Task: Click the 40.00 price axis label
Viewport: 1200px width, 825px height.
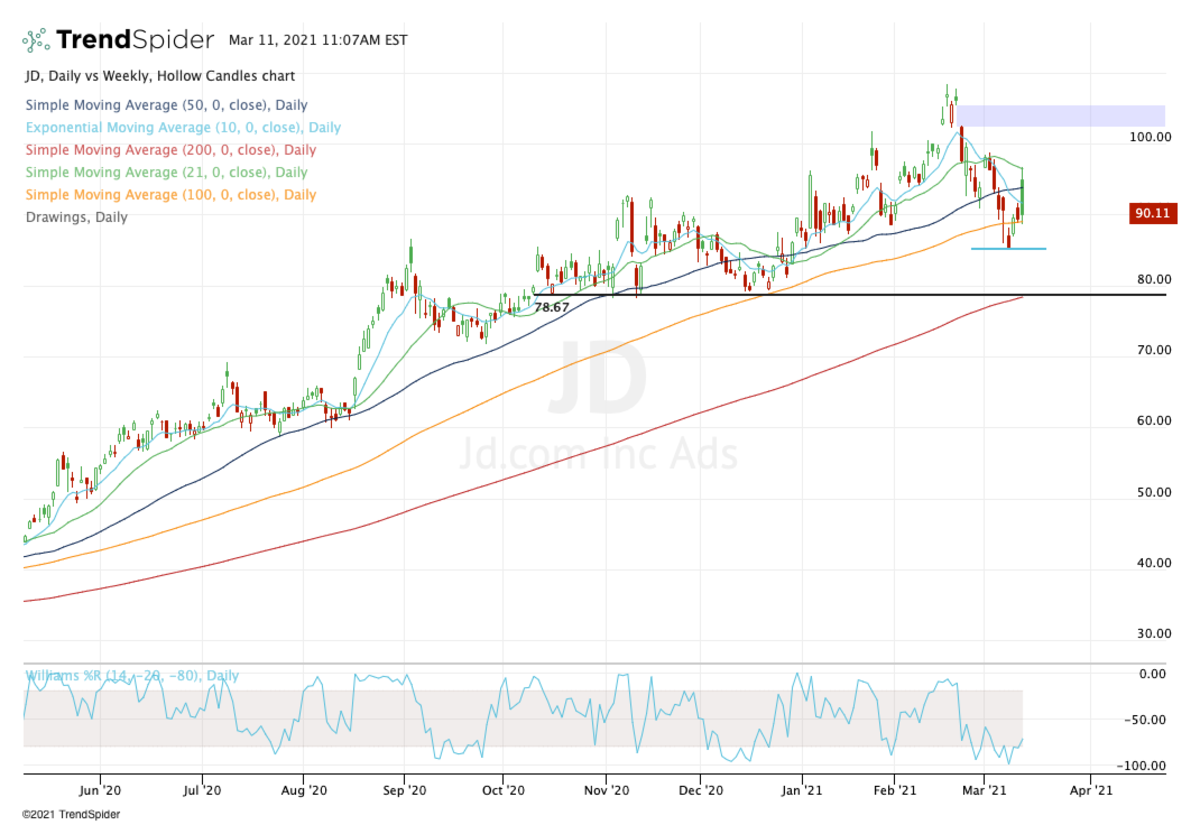Action: (x=1153, y=563)
